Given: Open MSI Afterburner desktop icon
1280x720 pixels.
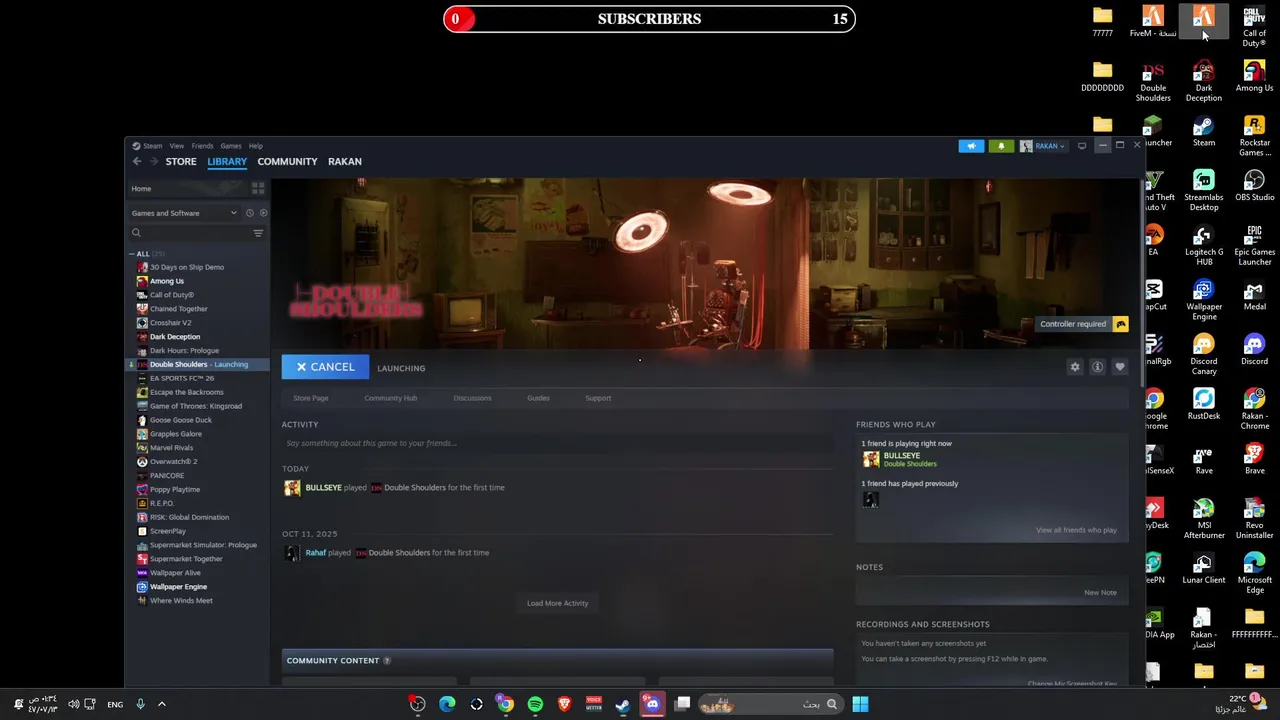Looking at the screenshot, I should [1204, 519].
